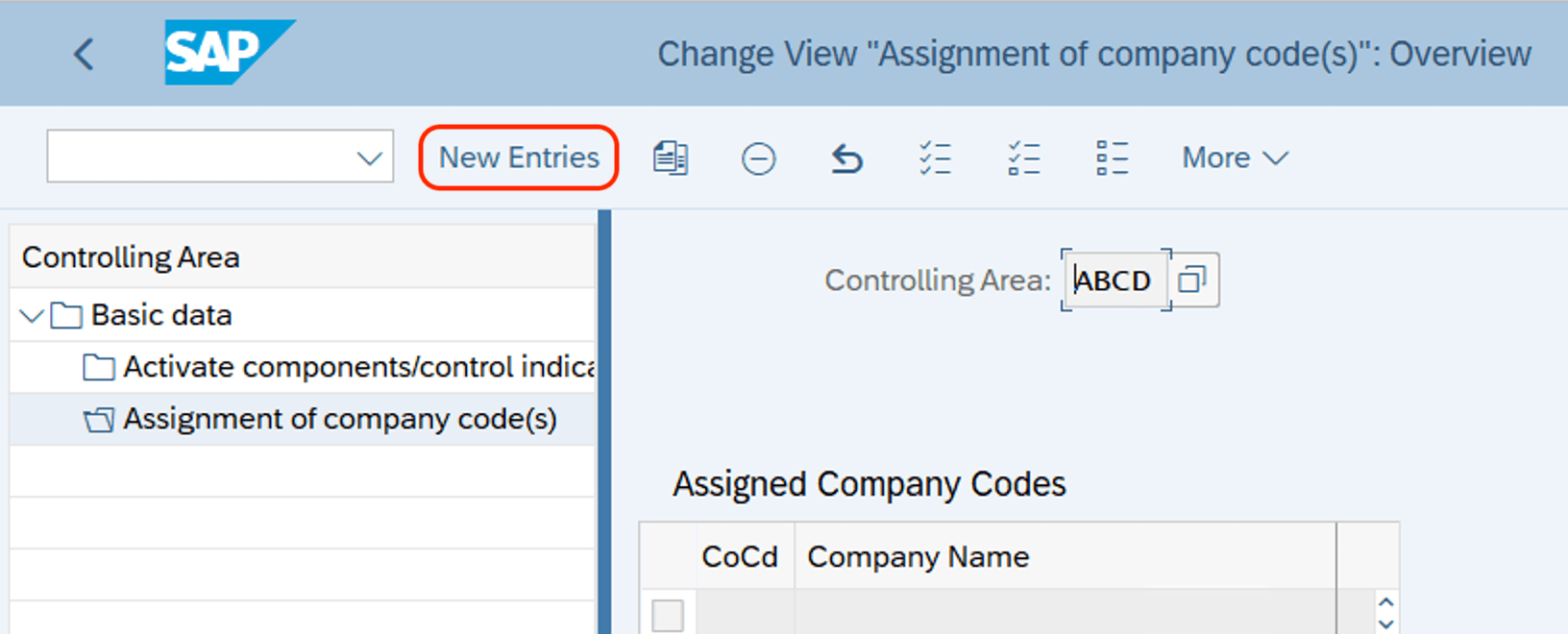This screenshot has height=634, width=1568.
Task: Collapse the Basic data folder
Action: point(30,315)
